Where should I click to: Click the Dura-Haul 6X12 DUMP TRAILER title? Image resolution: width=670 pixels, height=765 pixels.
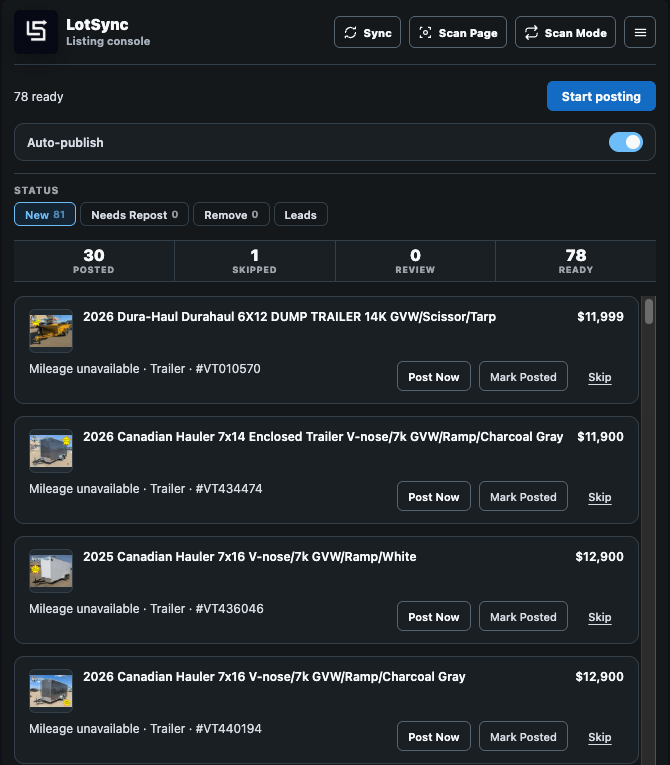pos(289,317)
